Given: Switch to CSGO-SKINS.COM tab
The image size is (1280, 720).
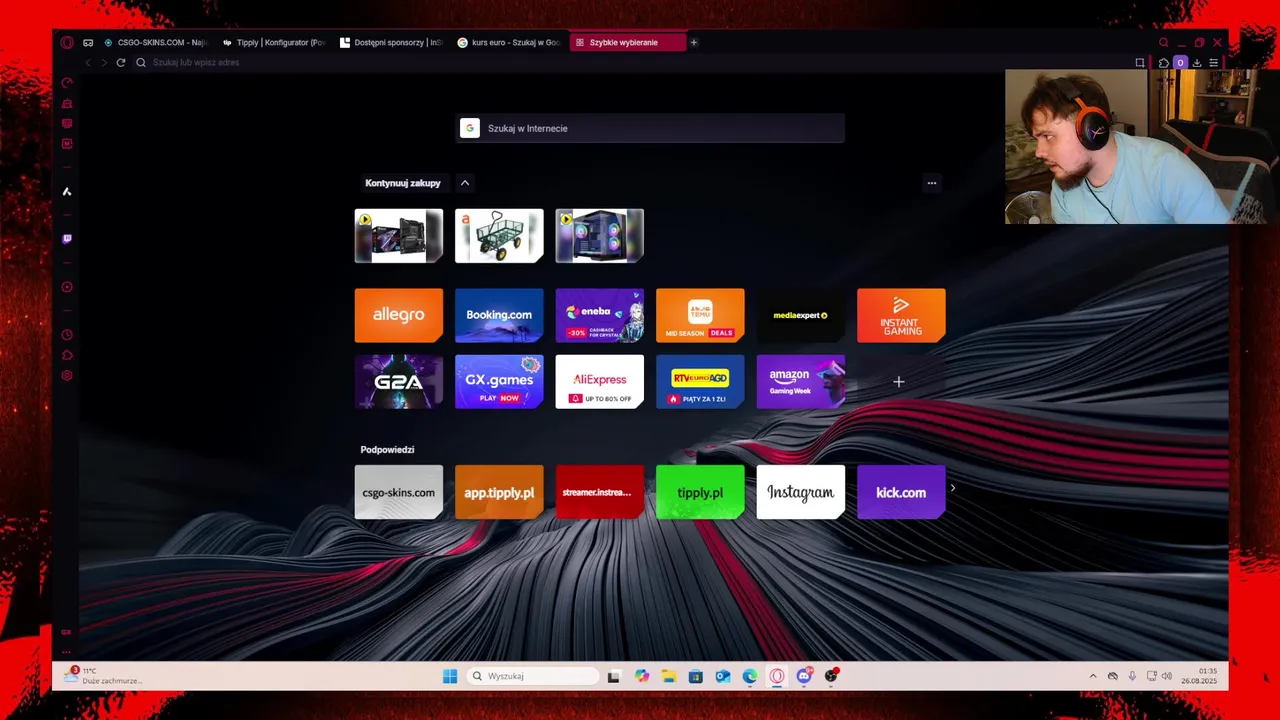Looking at the screenshot, I should [155, 42].
